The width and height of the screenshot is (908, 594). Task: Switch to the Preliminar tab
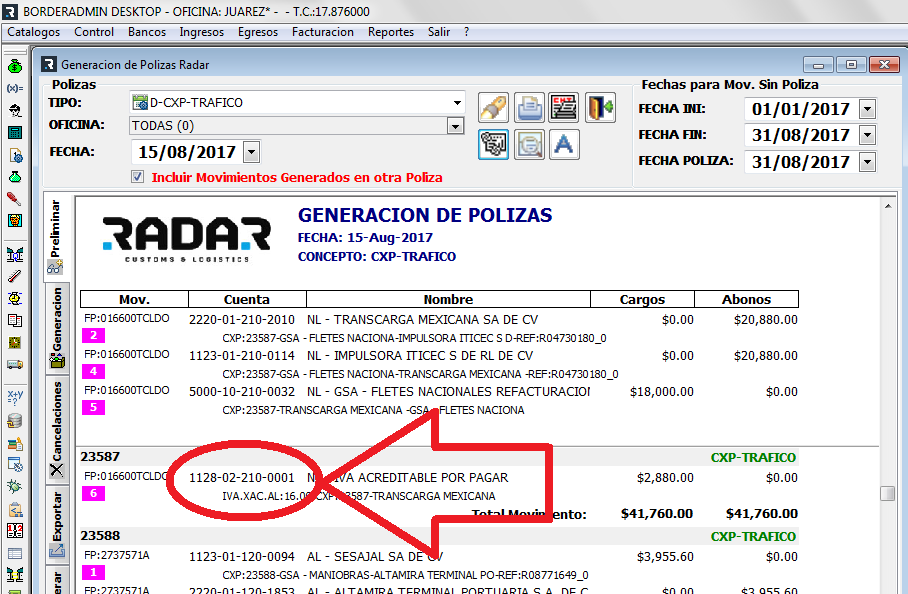click(x=55, y=236)
